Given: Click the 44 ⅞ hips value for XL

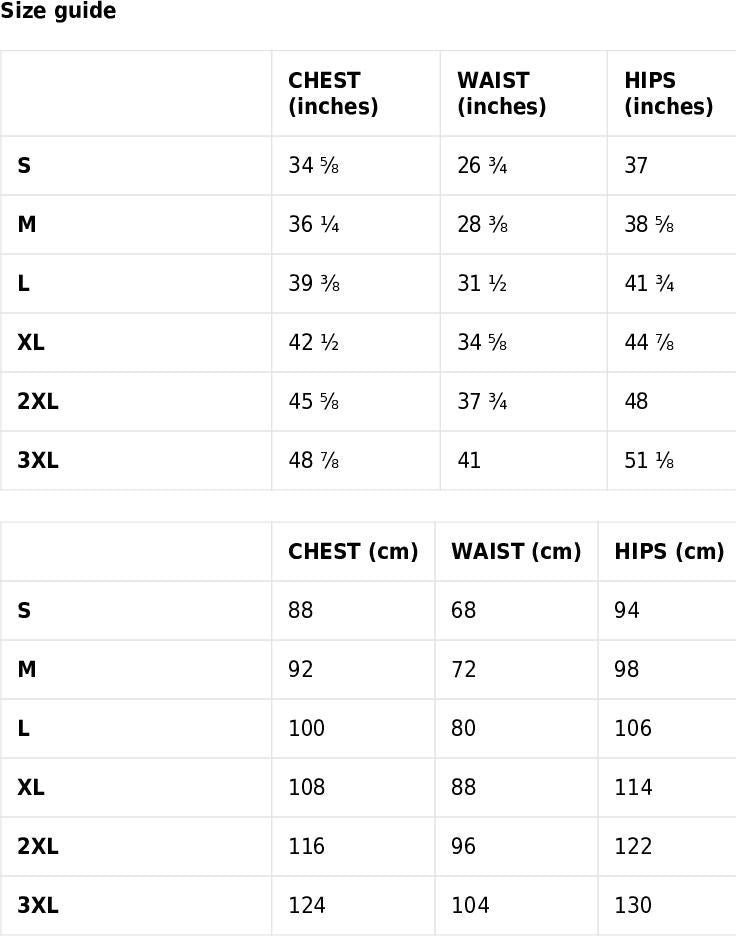Looking at the screenshot, I should (x=649, y=343).
